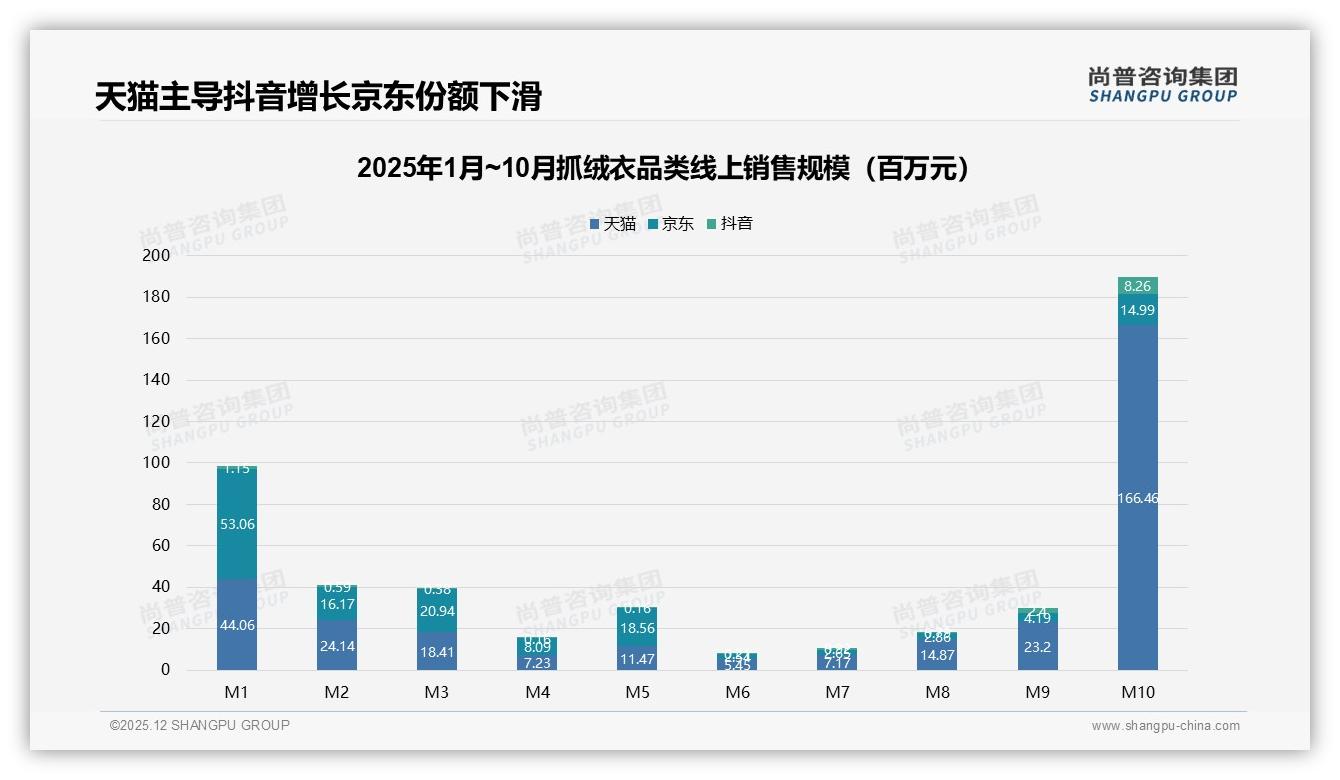Click the M5 x-axis label
The width and height of the screenshot is (1340, 780).
click(637, 691)
